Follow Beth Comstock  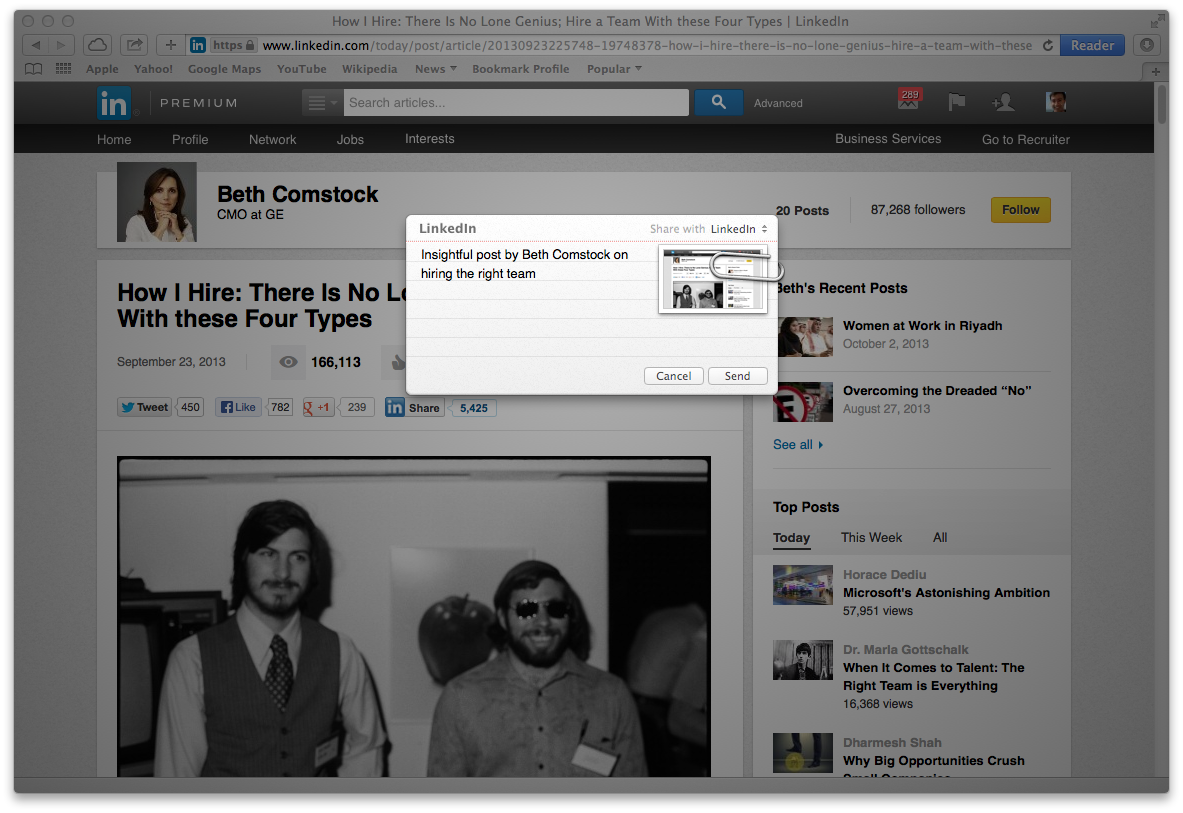coord(1020,210)
